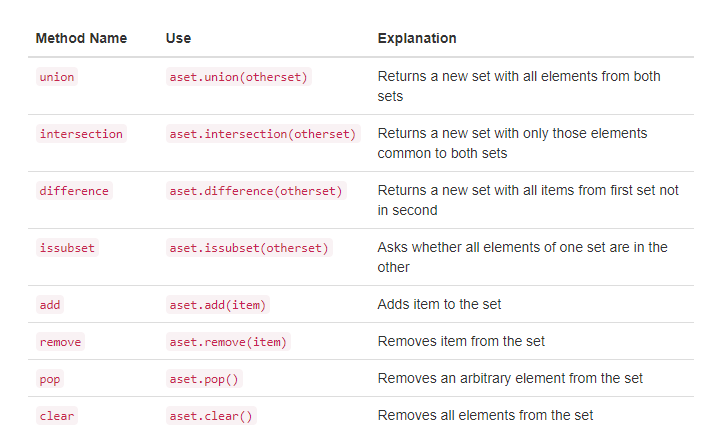Click the aset.difference(otherset) usage code
714x447 pixels.
(255, 191)
